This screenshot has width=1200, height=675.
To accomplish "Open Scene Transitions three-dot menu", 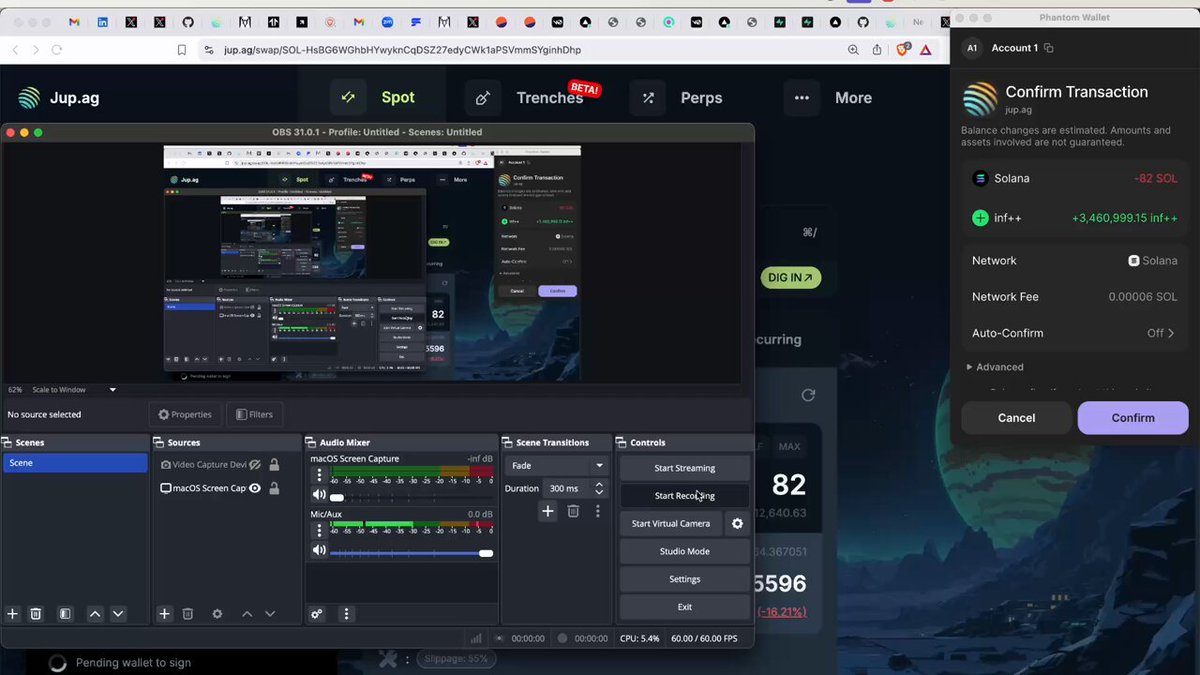I will (598, 511).
